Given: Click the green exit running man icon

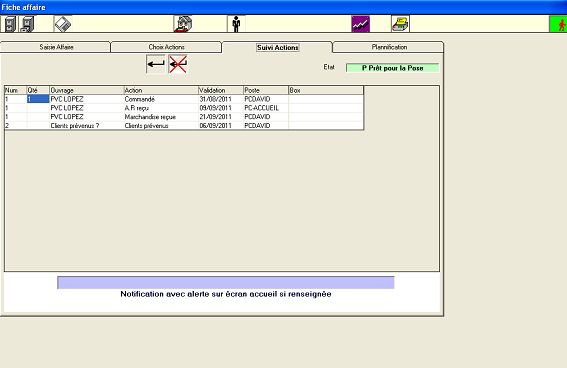Looking at the screenshot, I should point(558,24).
